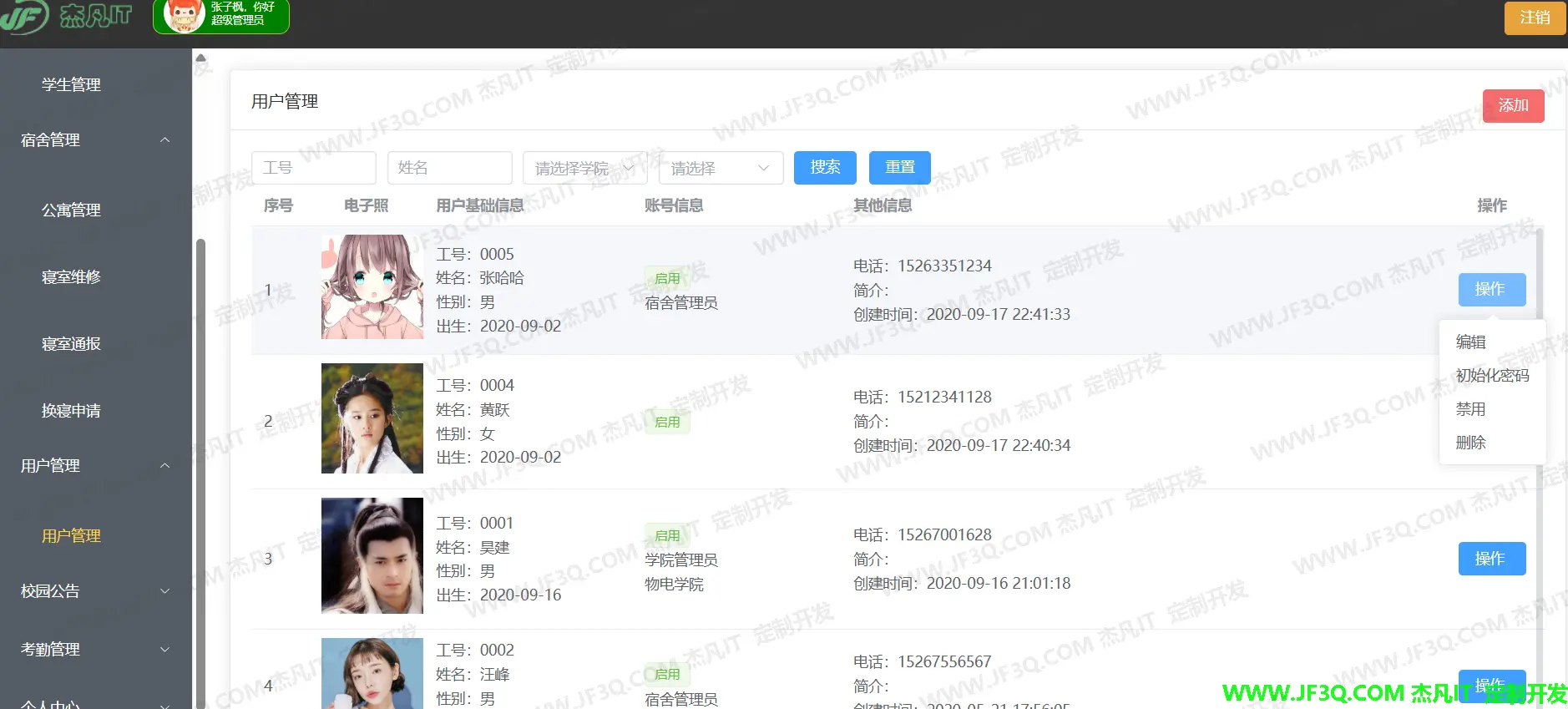Choose 初始化密码 in the action menu
Screen dimensions: 1568x709
(1492, 376)
